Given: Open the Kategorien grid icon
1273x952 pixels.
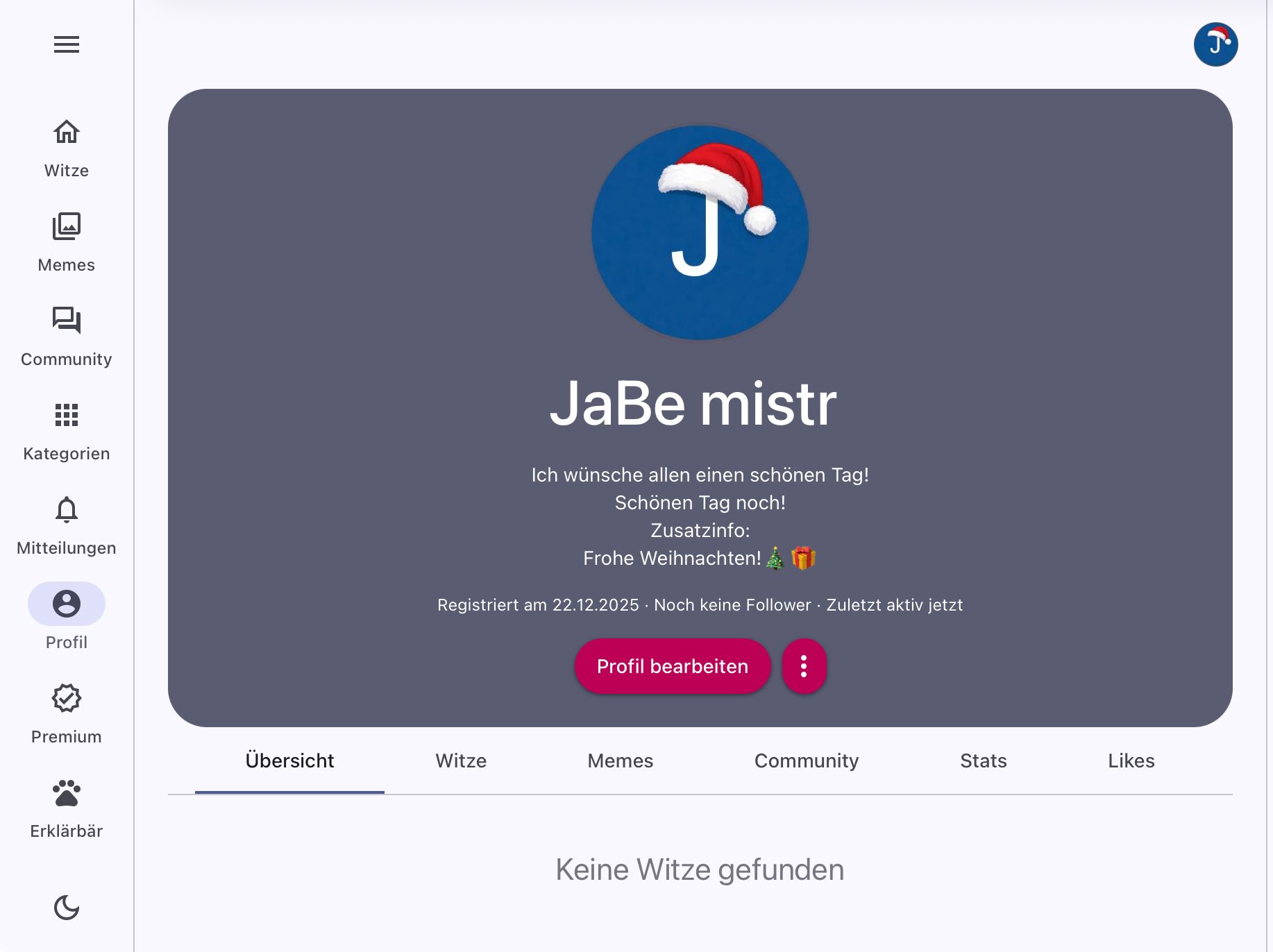Looking at the screenshot, I should (67, 415).
